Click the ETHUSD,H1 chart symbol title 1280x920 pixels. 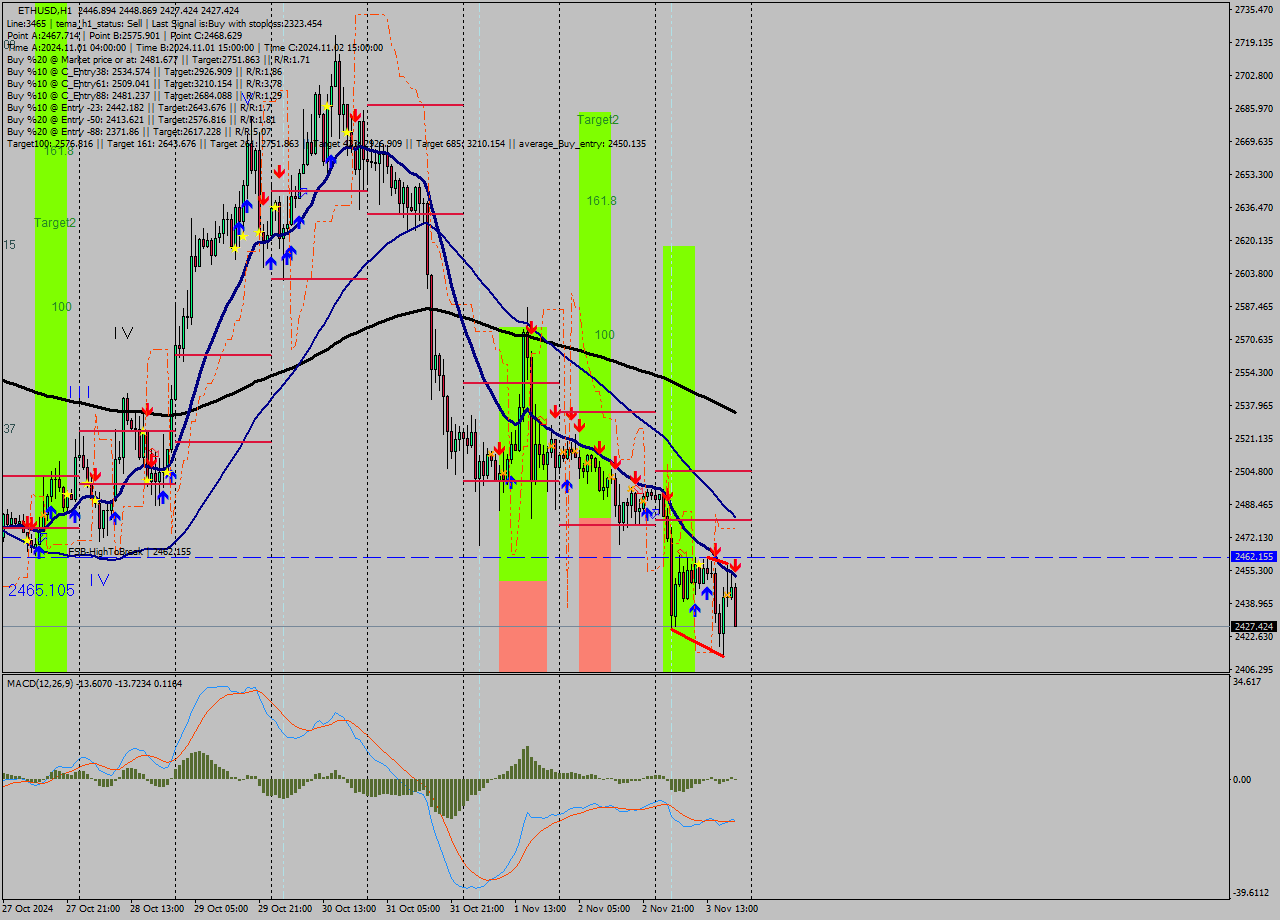[x=44, y=10]
